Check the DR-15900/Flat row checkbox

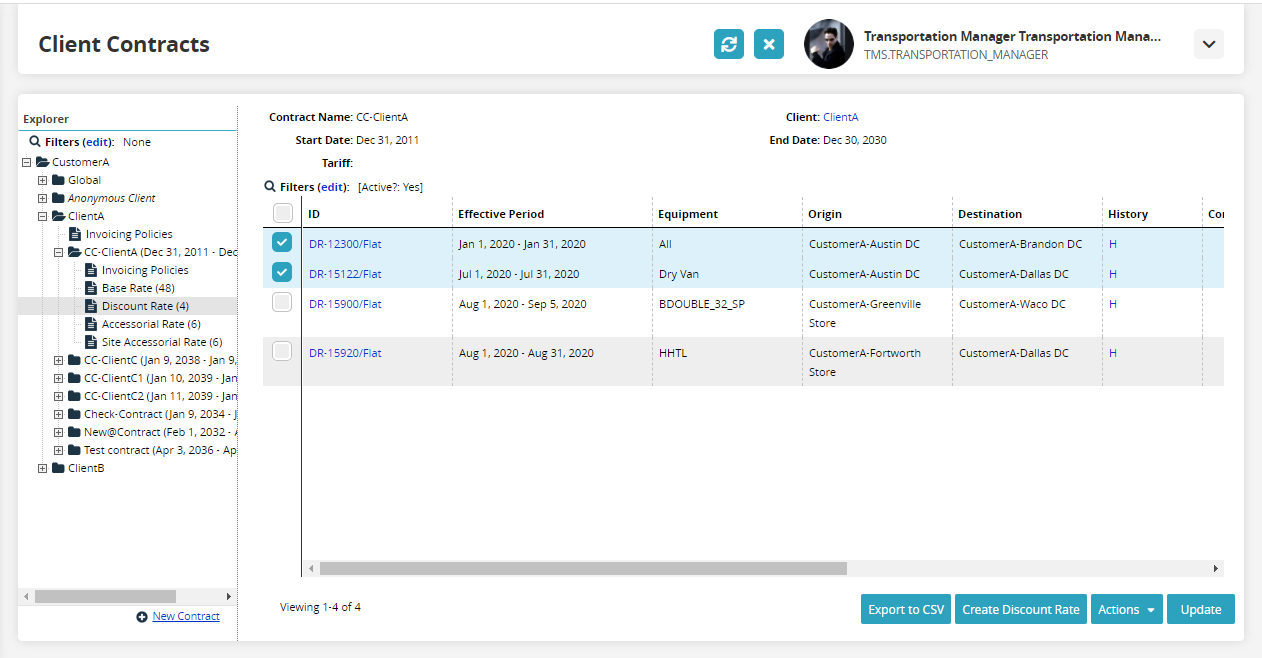[282, 302]
